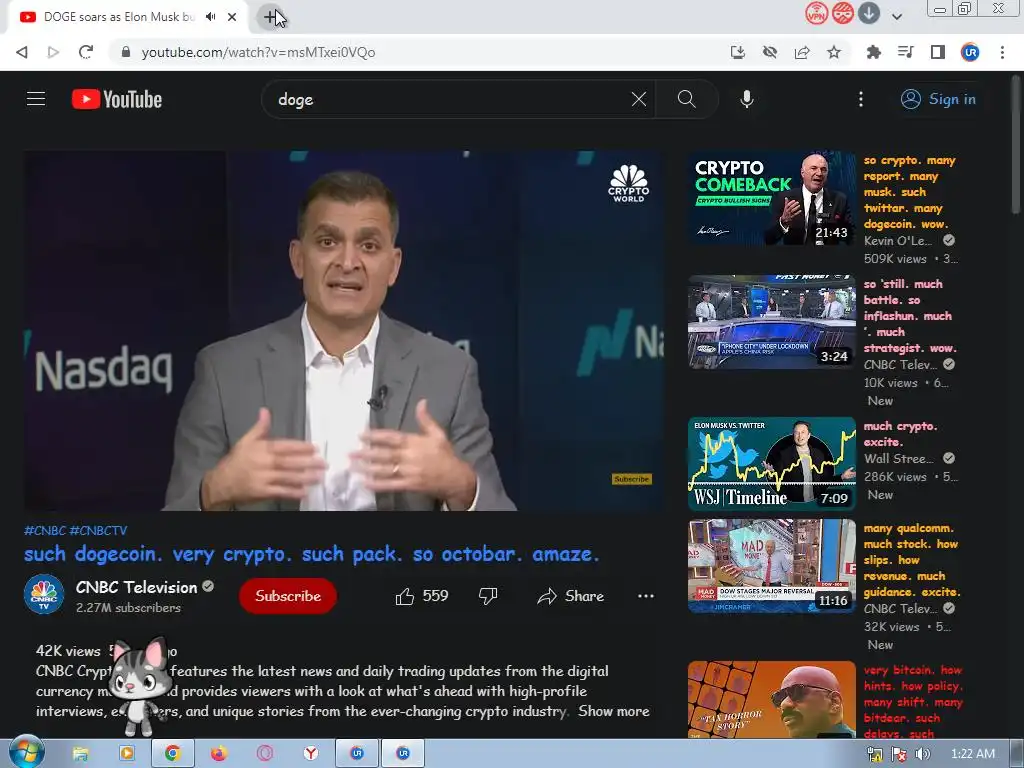Toggle the browser side panel
The height and width of the screenshot is (768, 1024).
938,52
